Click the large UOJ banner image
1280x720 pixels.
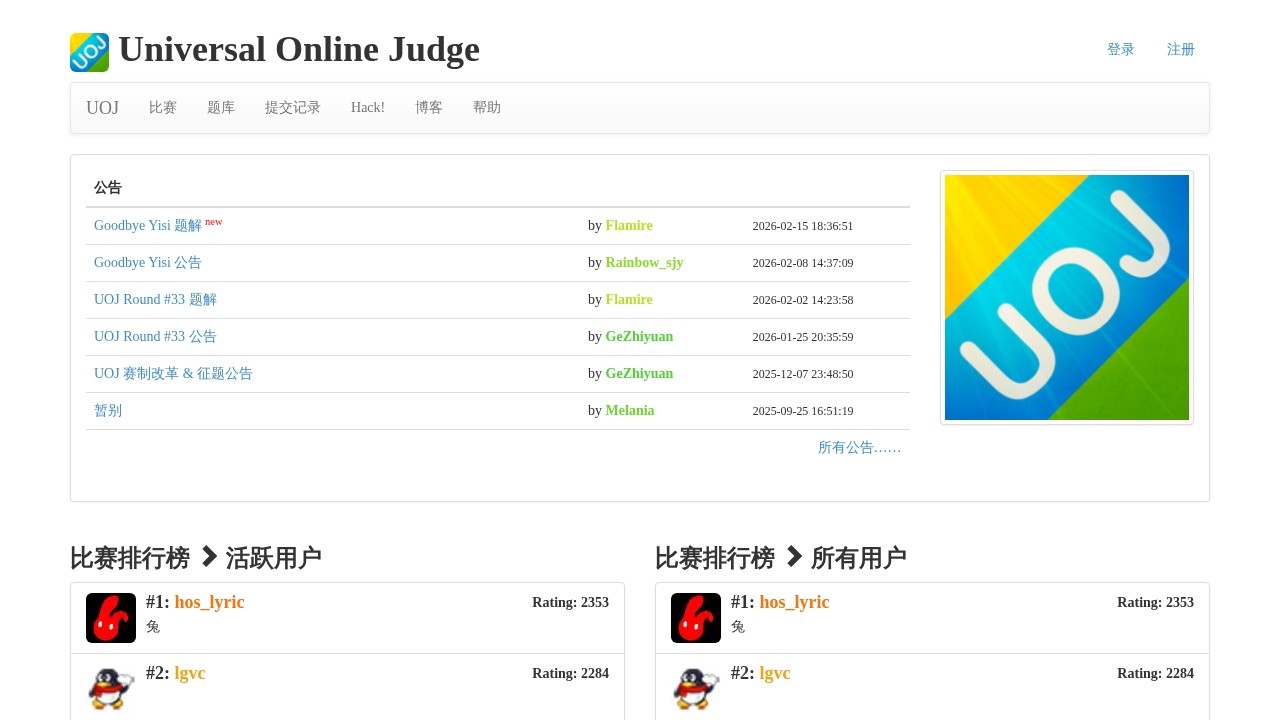[1066, 297]
